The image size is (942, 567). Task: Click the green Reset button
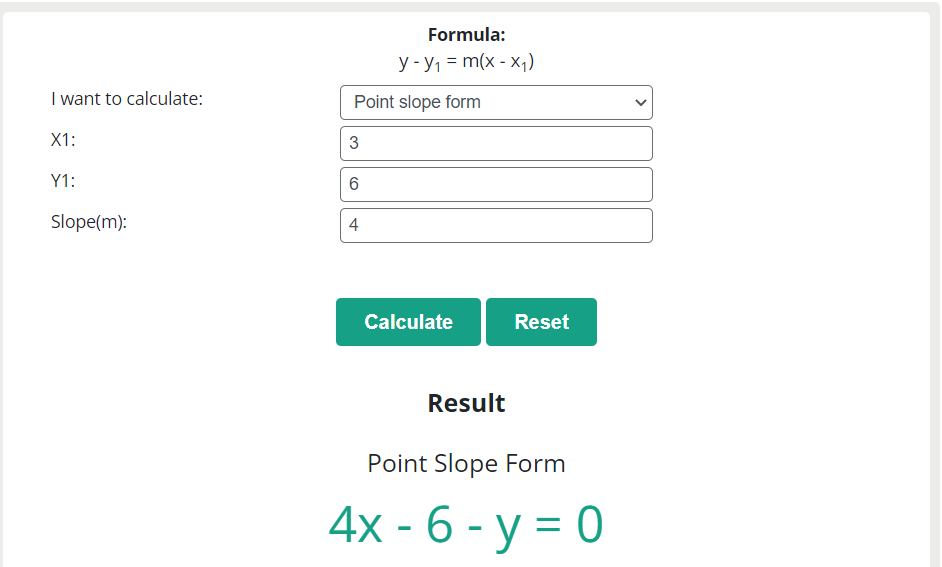click(541, 322)
